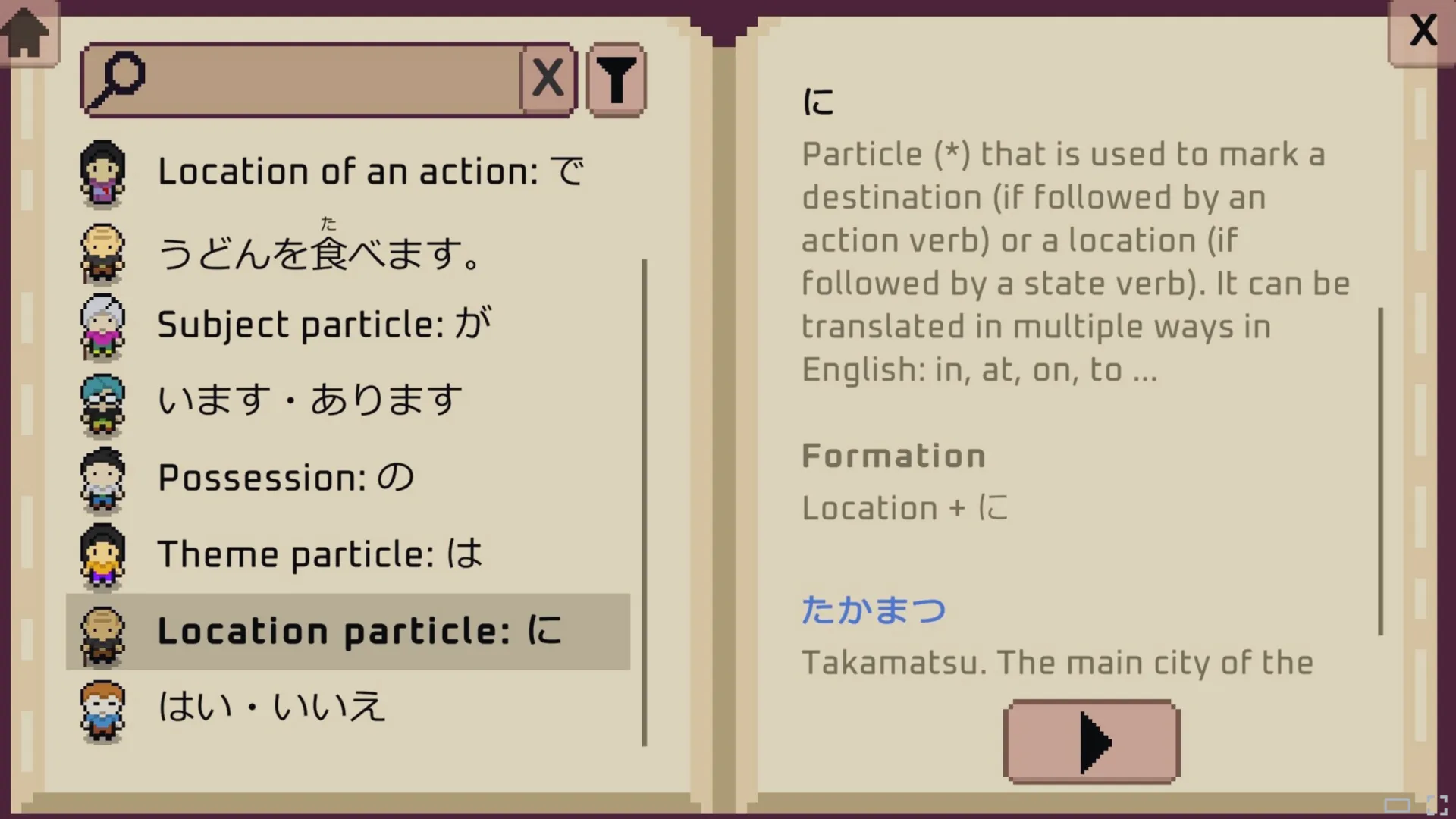Select "Location of an action: で" entry
The image size is (1456, 819).
pyautogui.click(x=370, y=172)
